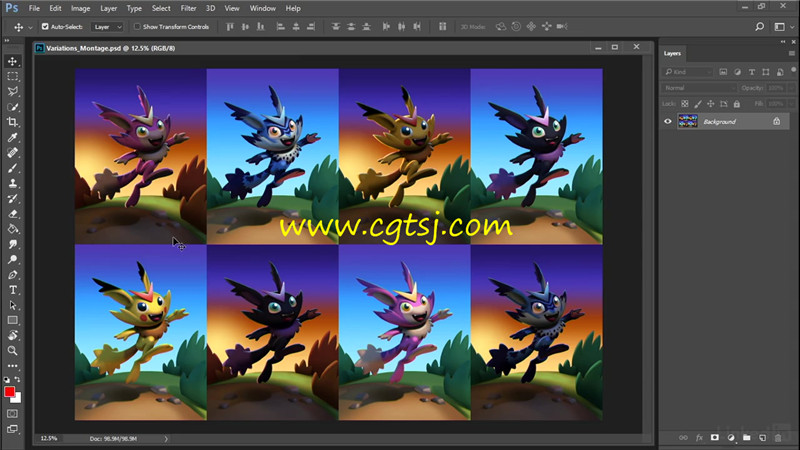Select the Move tool in toolbox
Viewport: 800px width, 450px height.
(x=12, y=61)
